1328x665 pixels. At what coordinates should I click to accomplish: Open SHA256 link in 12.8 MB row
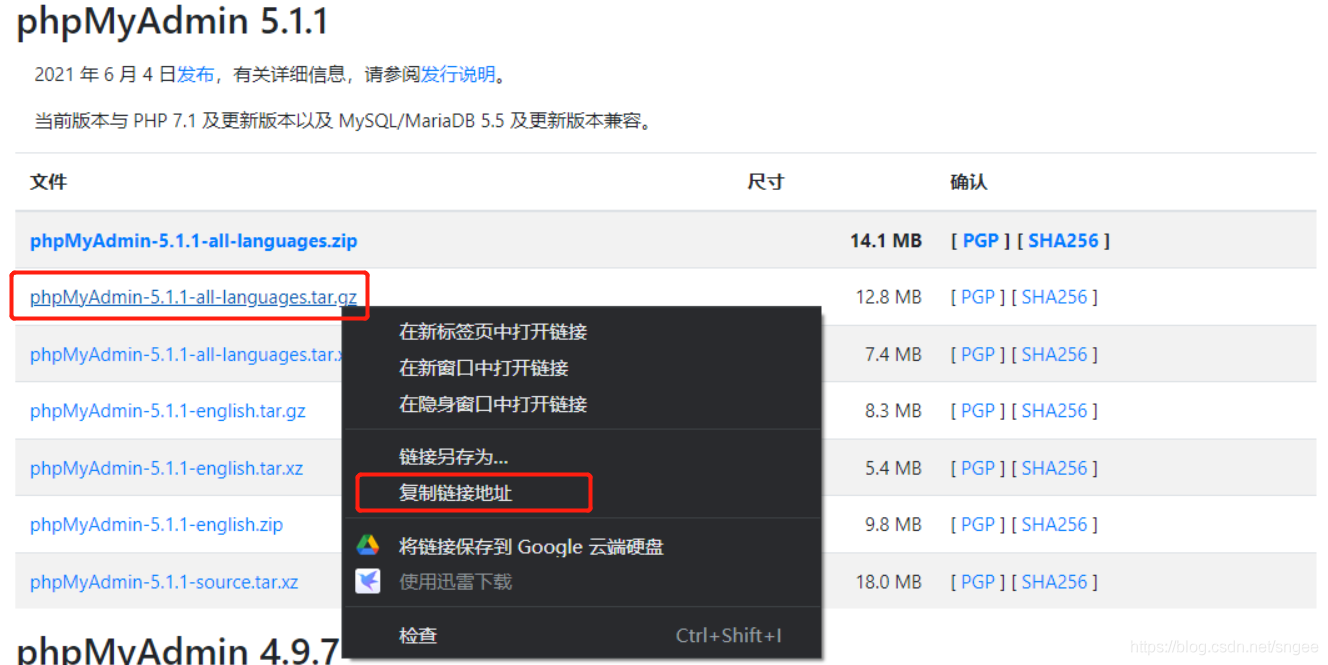(x=1054, y=297)
